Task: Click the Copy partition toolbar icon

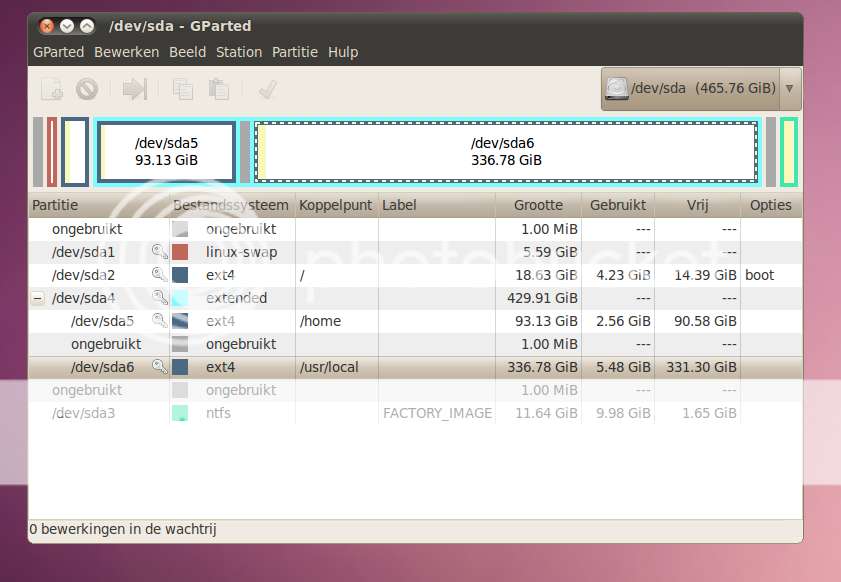Action: [182, 90]
